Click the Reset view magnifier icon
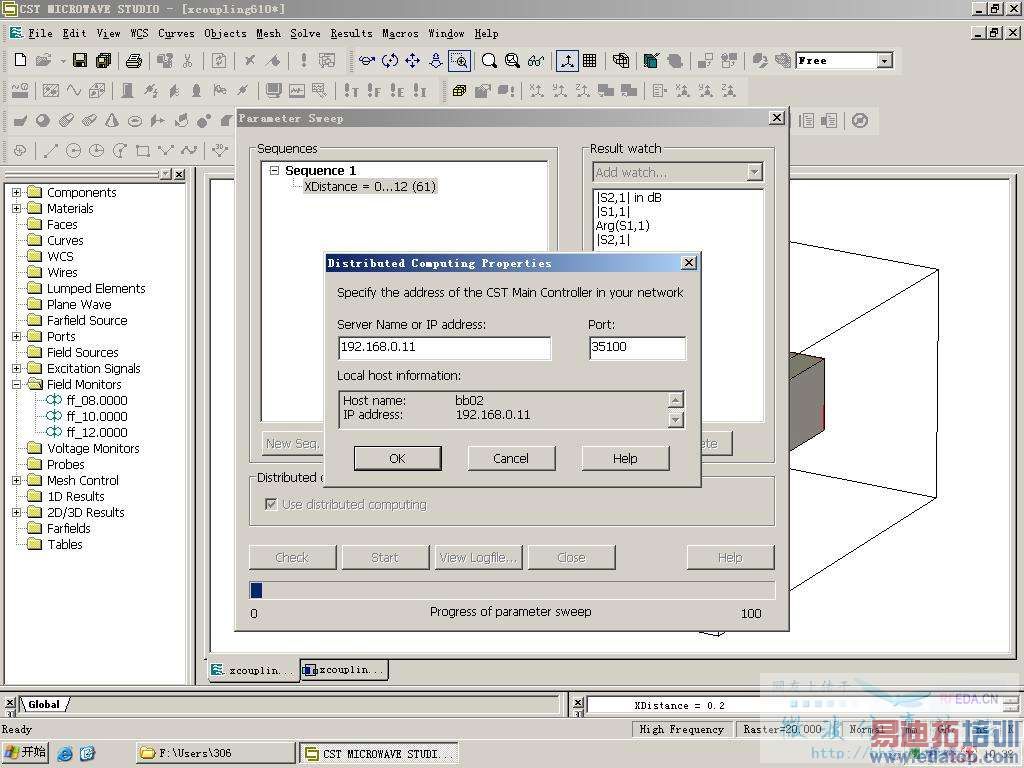The height and width of the screenshot is (768, 1024). point(488,60)
